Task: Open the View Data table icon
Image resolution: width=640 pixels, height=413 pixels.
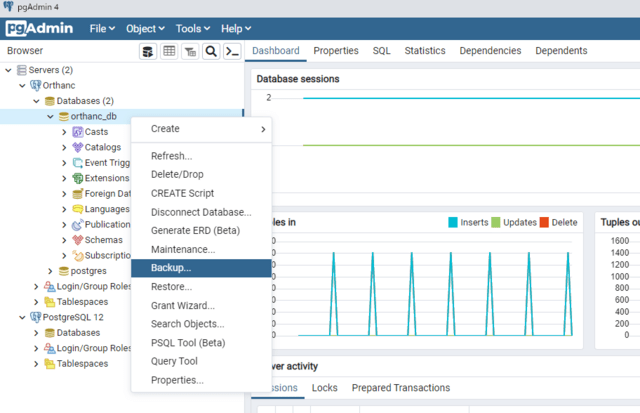Action: tap(169, 51)
